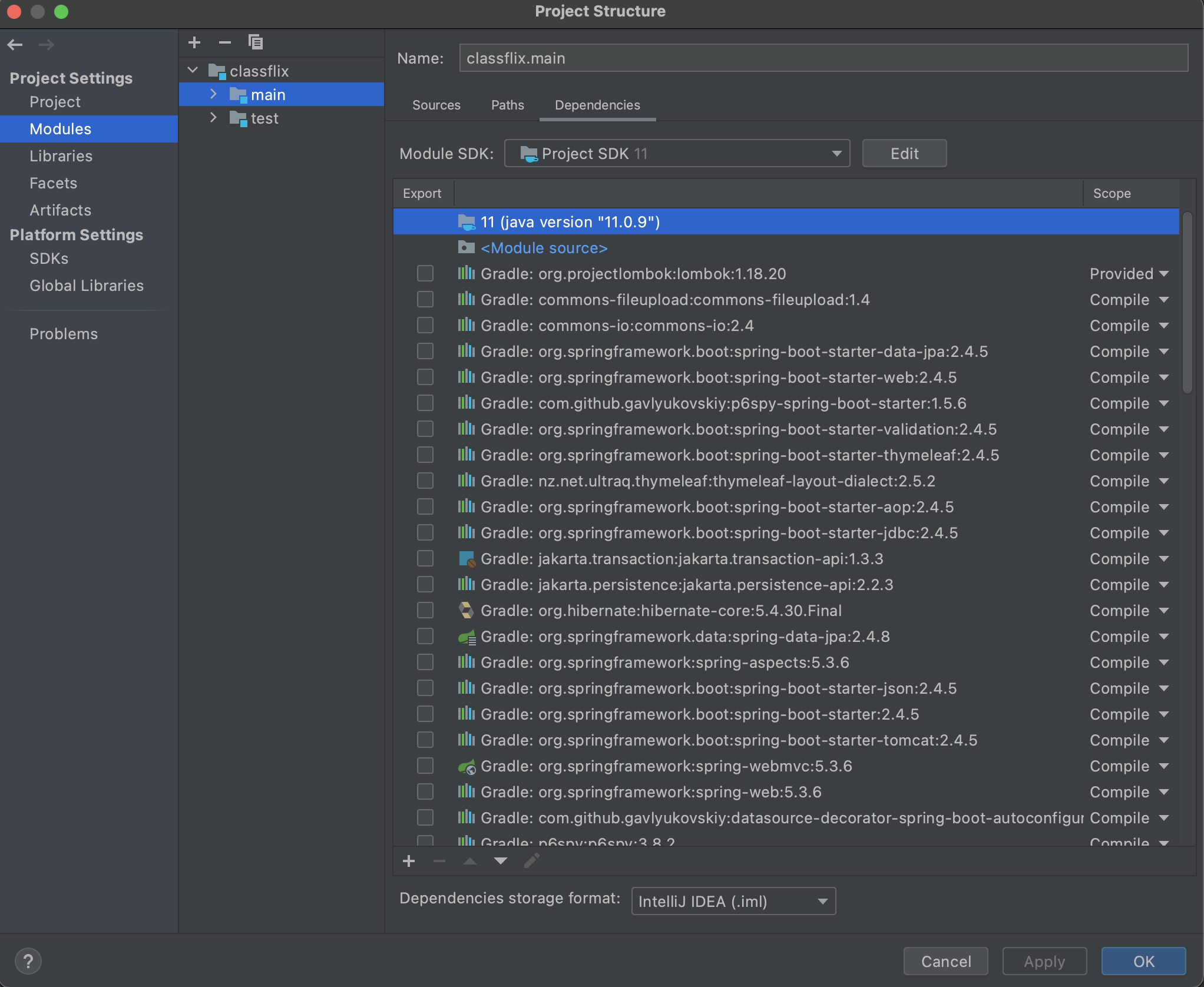
Task: Click the add module plus icon
Action: (x=194, y=42)
